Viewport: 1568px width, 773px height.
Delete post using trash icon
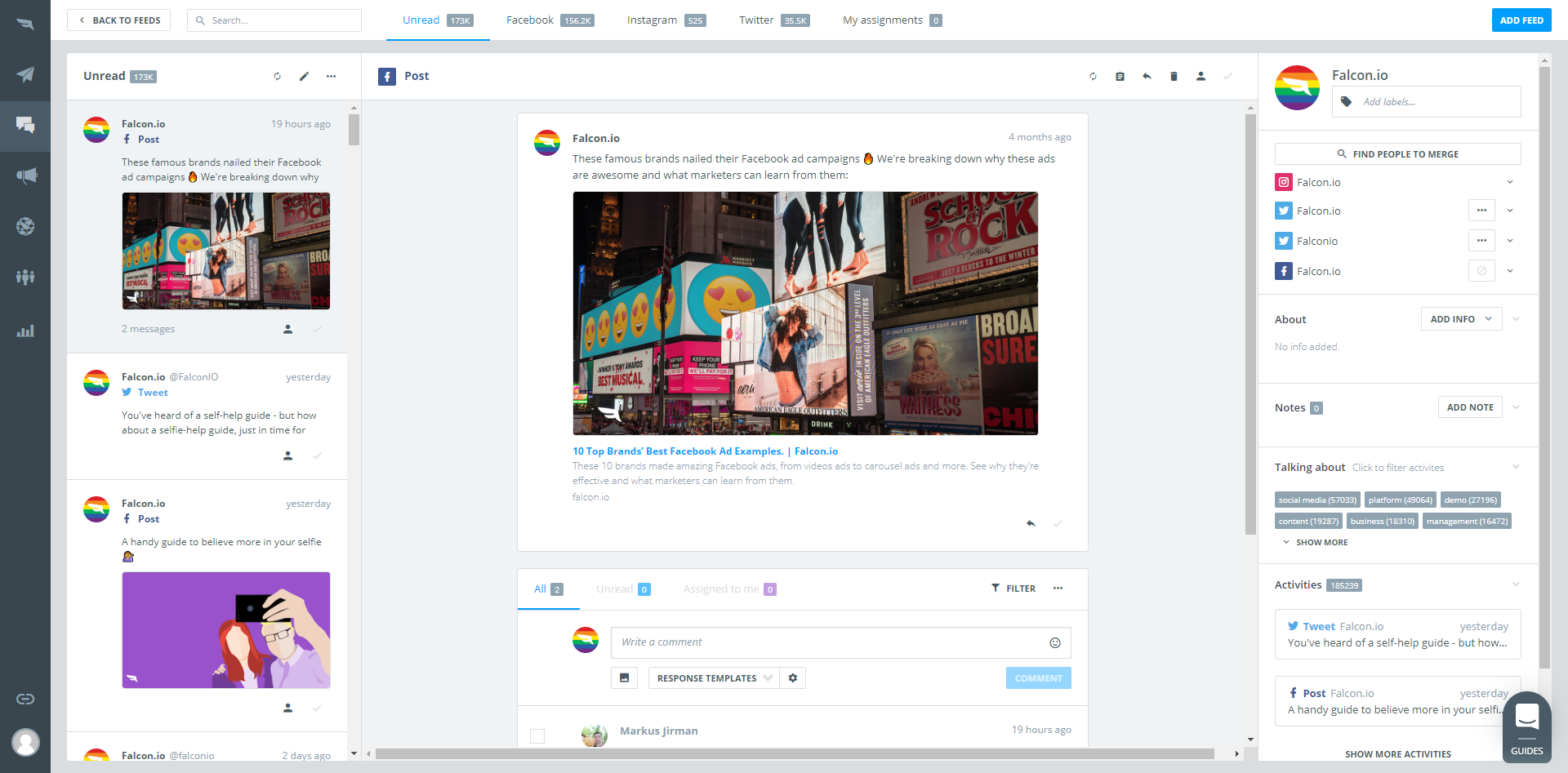click(x=1174, y=76)
